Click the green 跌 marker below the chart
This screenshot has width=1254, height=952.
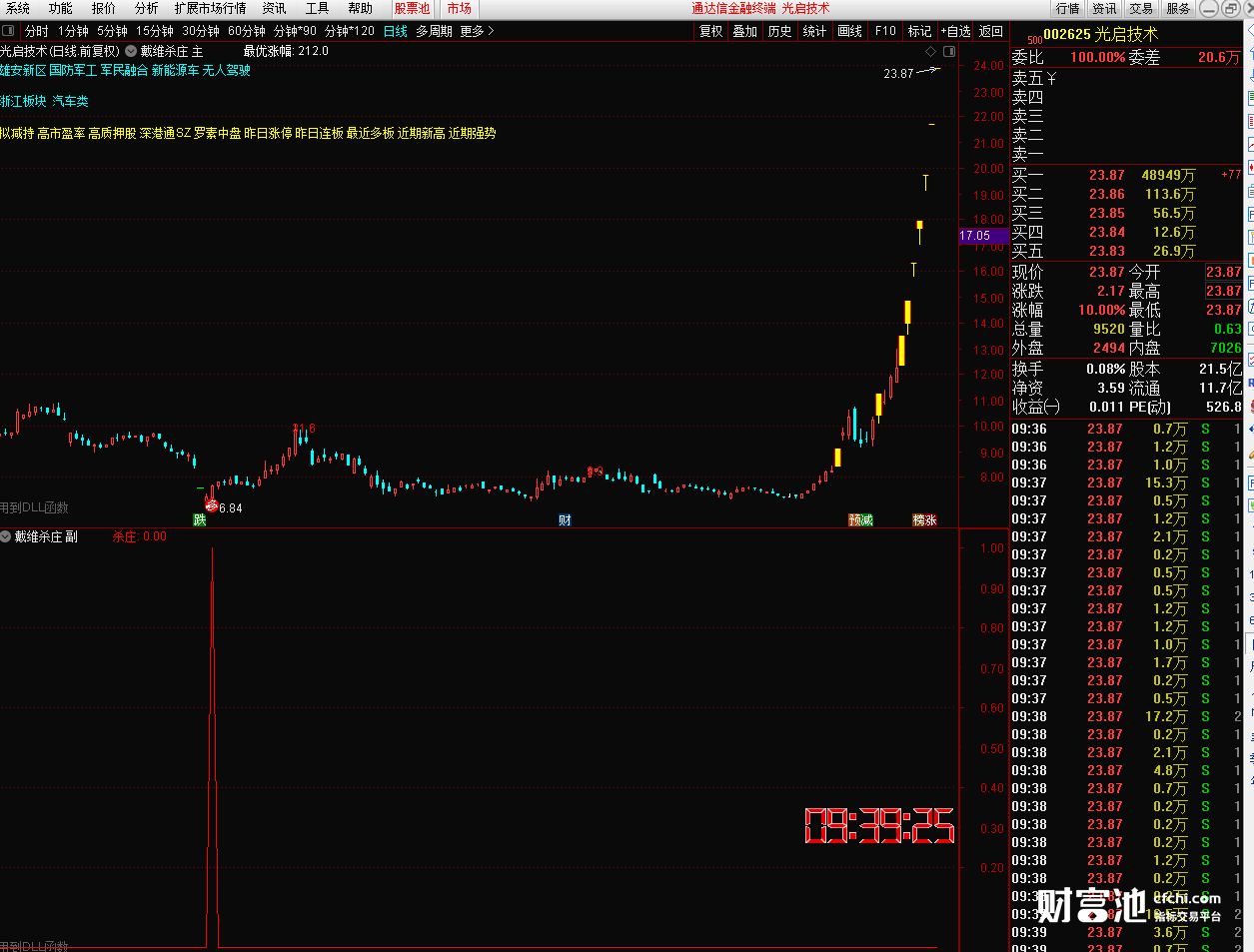click(x=199, y=519)
